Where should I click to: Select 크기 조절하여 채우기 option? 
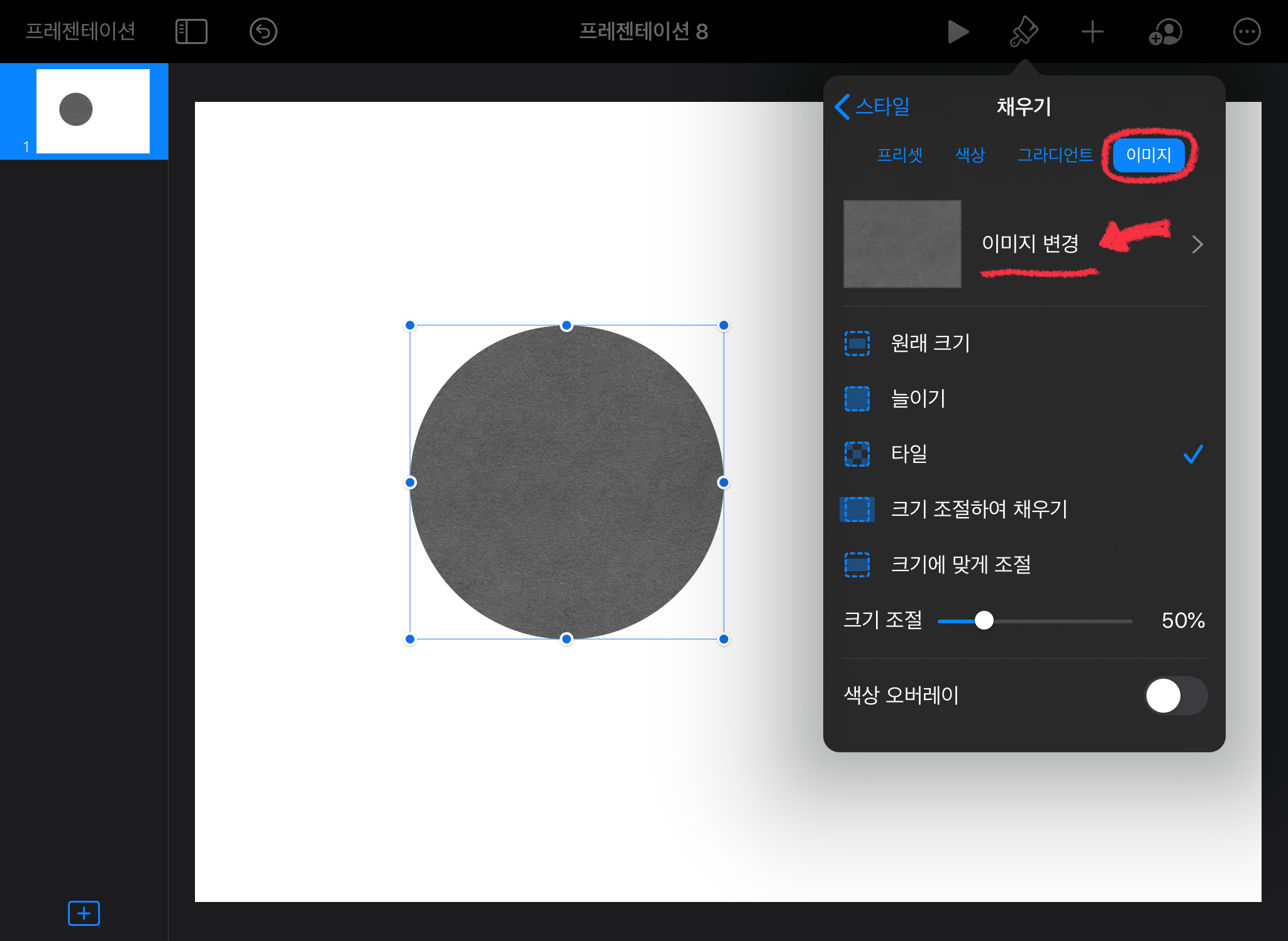979,509
